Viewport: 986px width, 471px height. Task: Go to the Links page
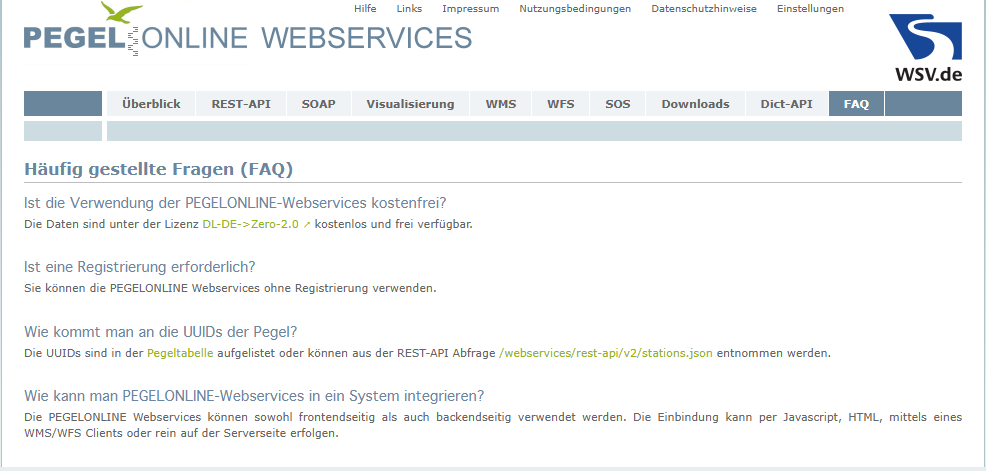click(x=409, y=9)
